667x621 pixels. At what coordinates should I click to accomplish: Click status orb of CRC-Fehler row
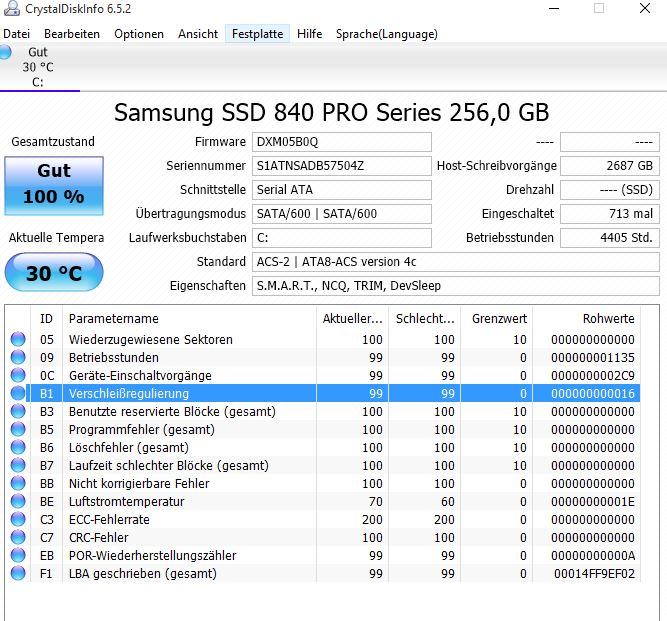[18, 537]
